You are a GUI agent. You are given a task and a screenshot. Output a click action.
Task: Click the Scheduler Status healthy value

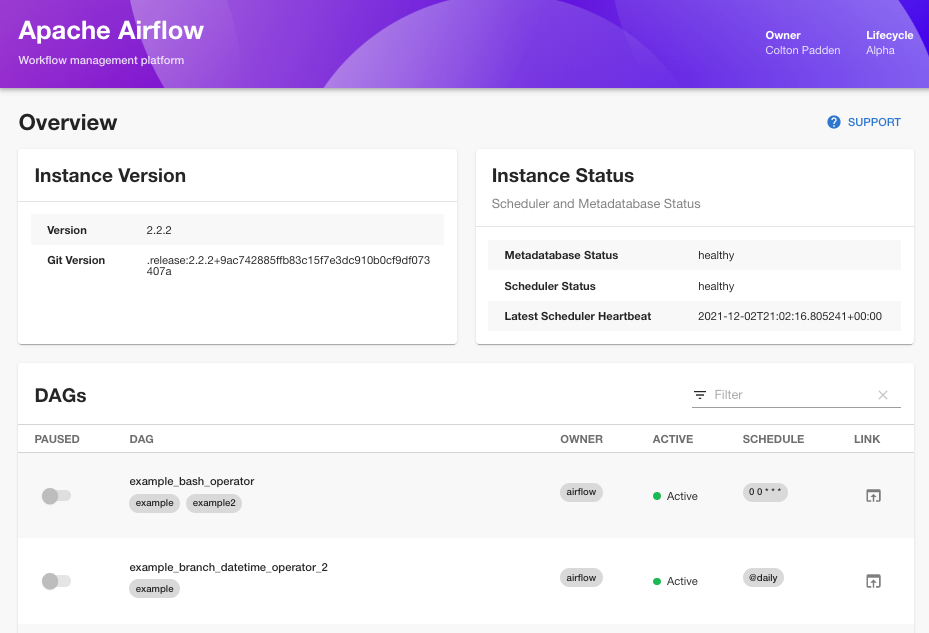tap(716, 286)
